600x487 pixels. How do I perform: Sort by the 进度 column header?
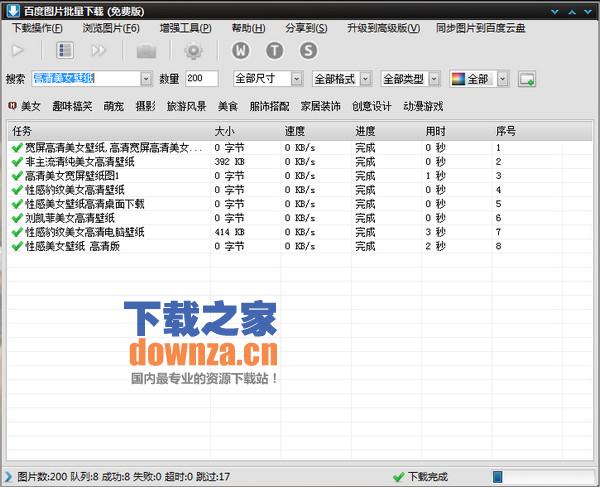(x=386, y=131)
